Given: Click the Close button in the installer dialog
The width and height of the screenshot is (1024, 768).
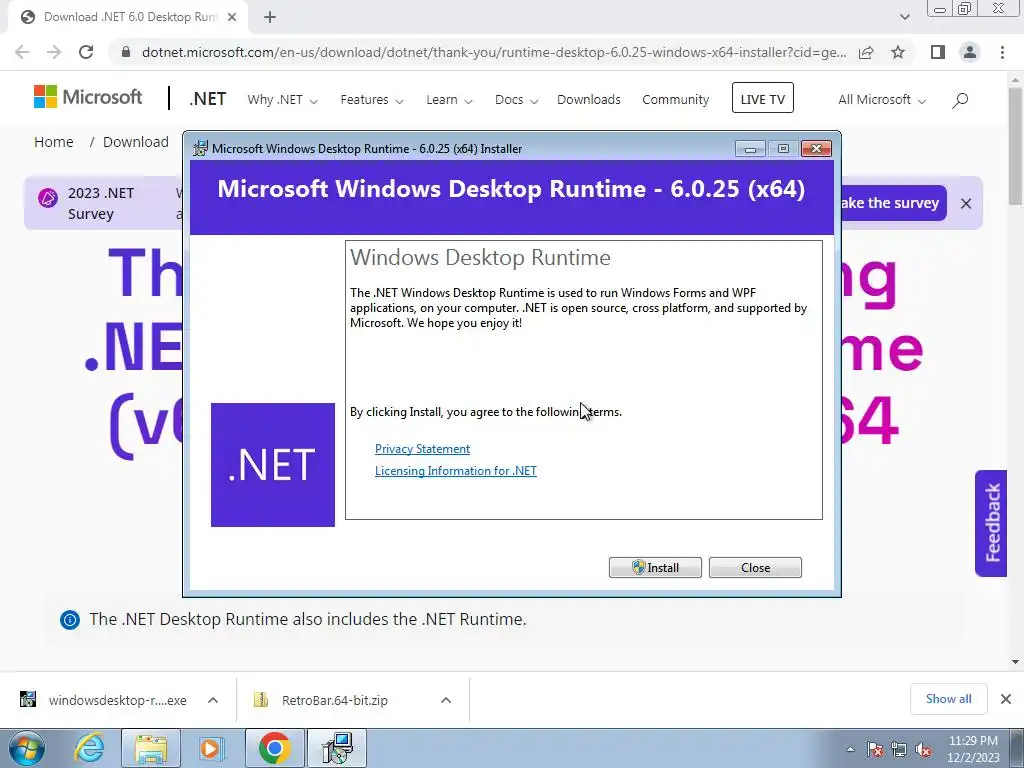Looking at the screenshot, I should 755,568.
